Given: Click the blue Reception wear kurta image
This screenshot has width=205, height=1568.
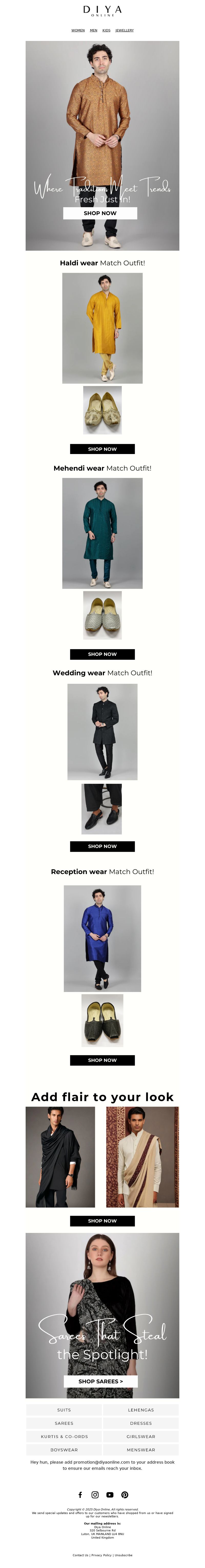Looking at the screenshot, I should 102,938.
